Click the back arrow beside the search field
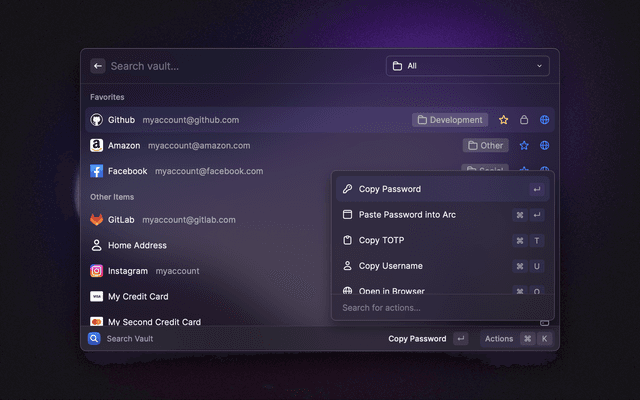Screen dimensions: 640x400 pos(98,66)
